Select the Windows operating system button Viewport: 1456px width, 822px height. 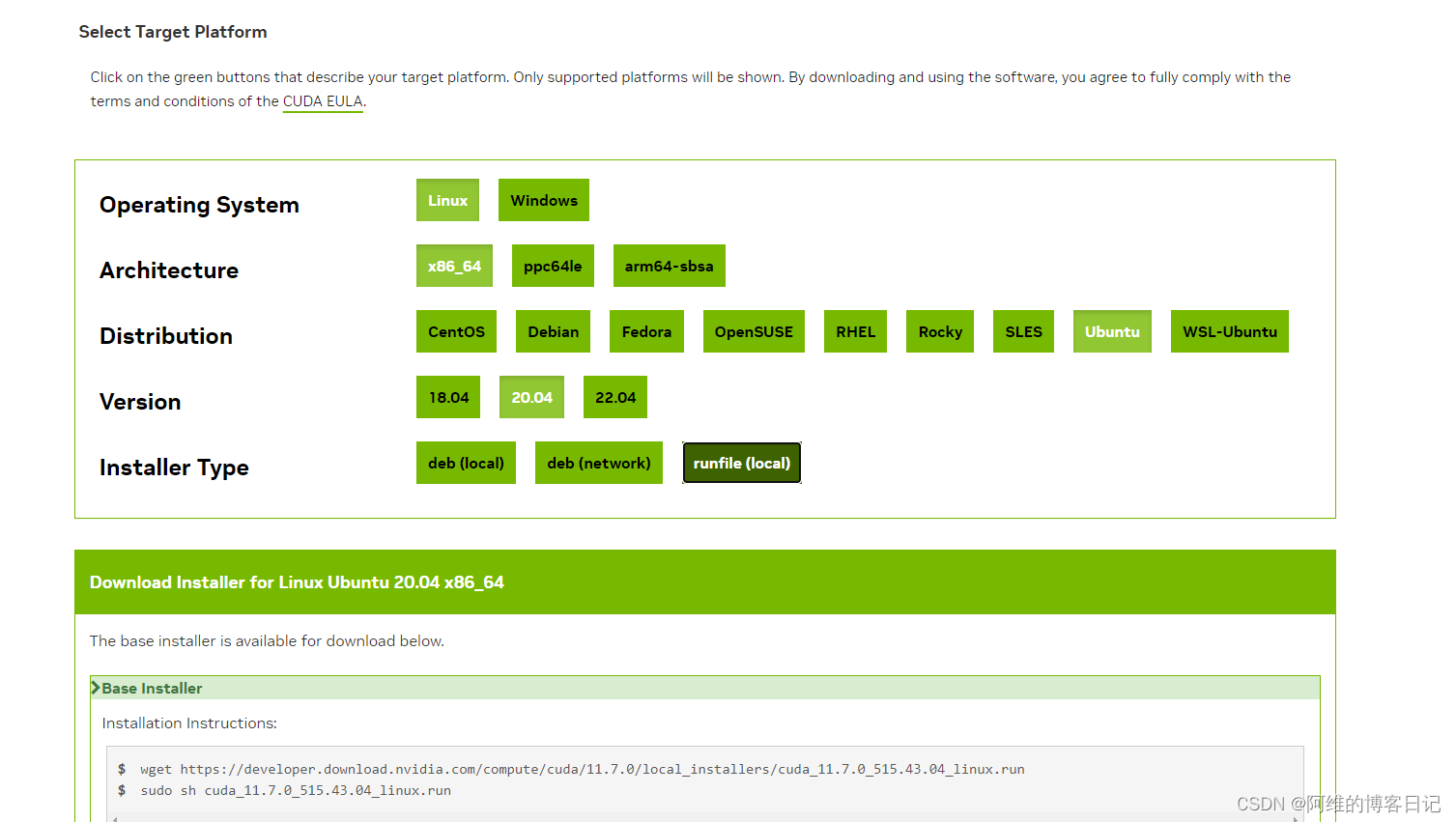point(544,200)
